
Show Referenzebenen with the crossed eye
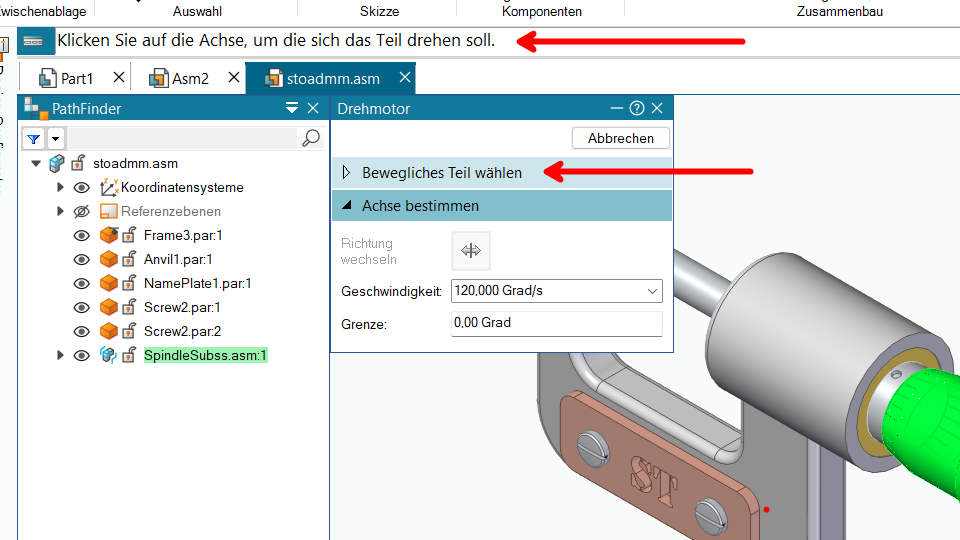[x=81, y=211]
